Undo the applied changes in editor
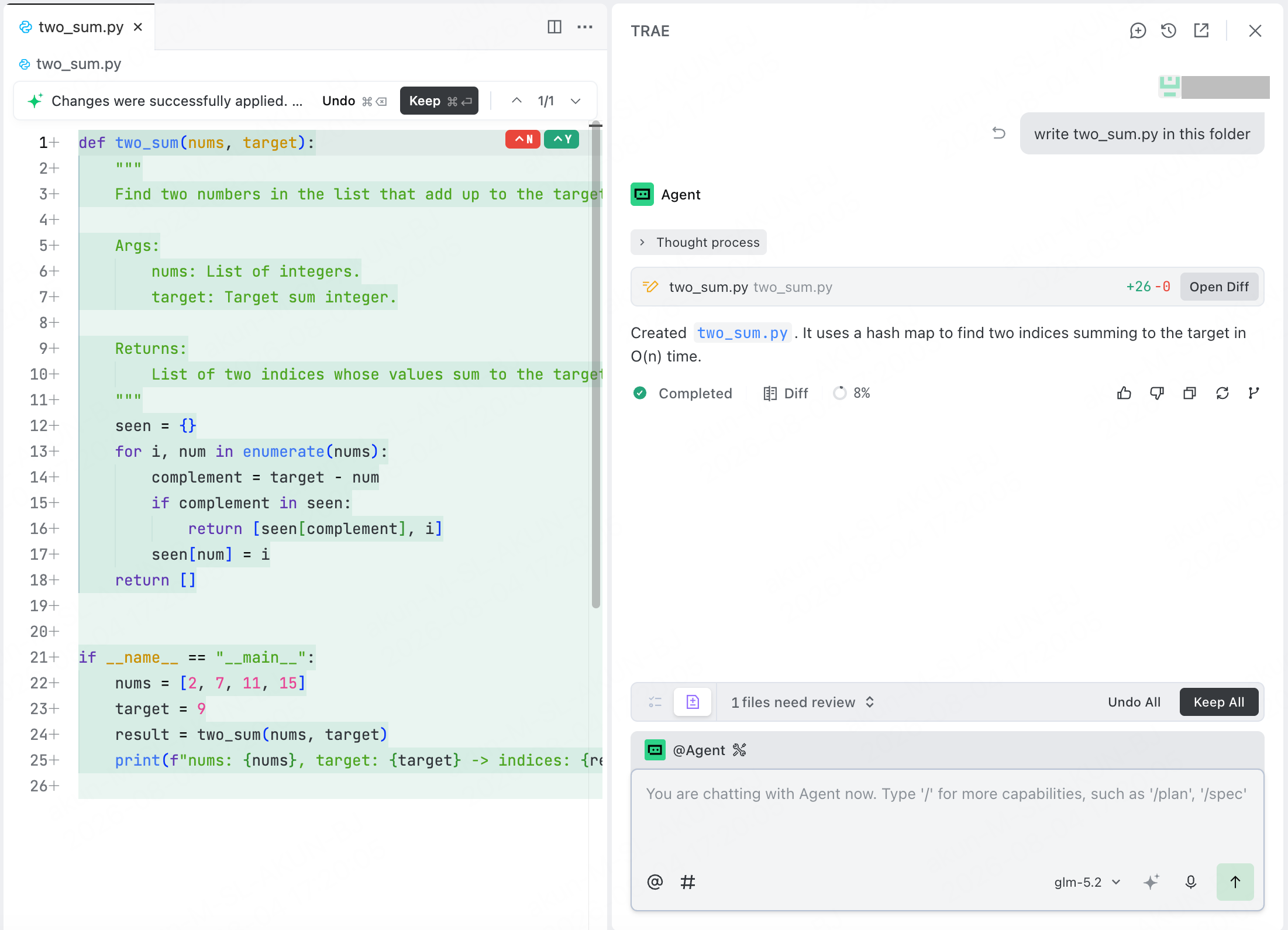This screenshot has width=1288, height=930. coord(354,101)
